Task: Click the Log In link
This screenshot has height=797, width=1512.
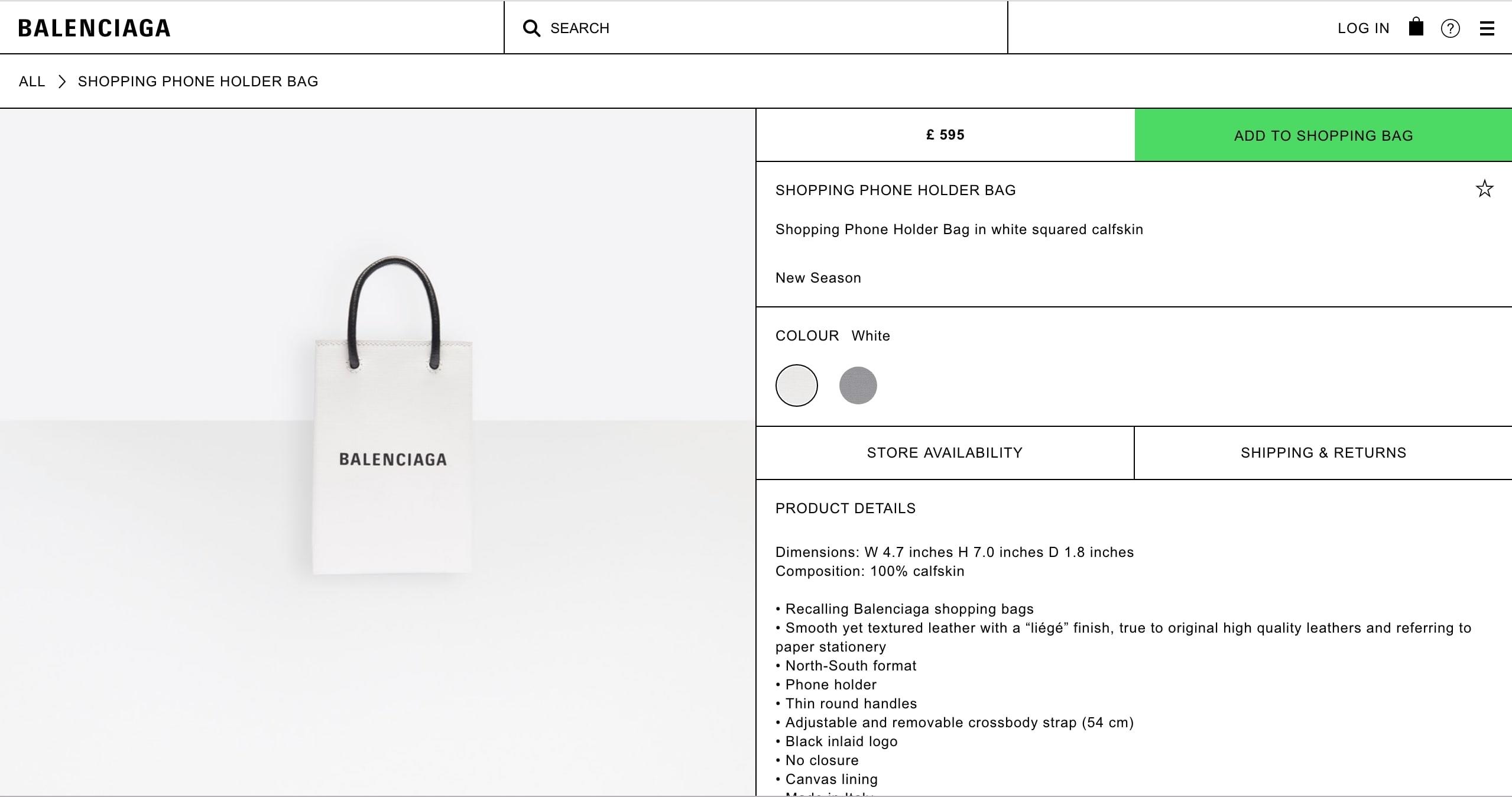Action: click(x=1363, y=28)
